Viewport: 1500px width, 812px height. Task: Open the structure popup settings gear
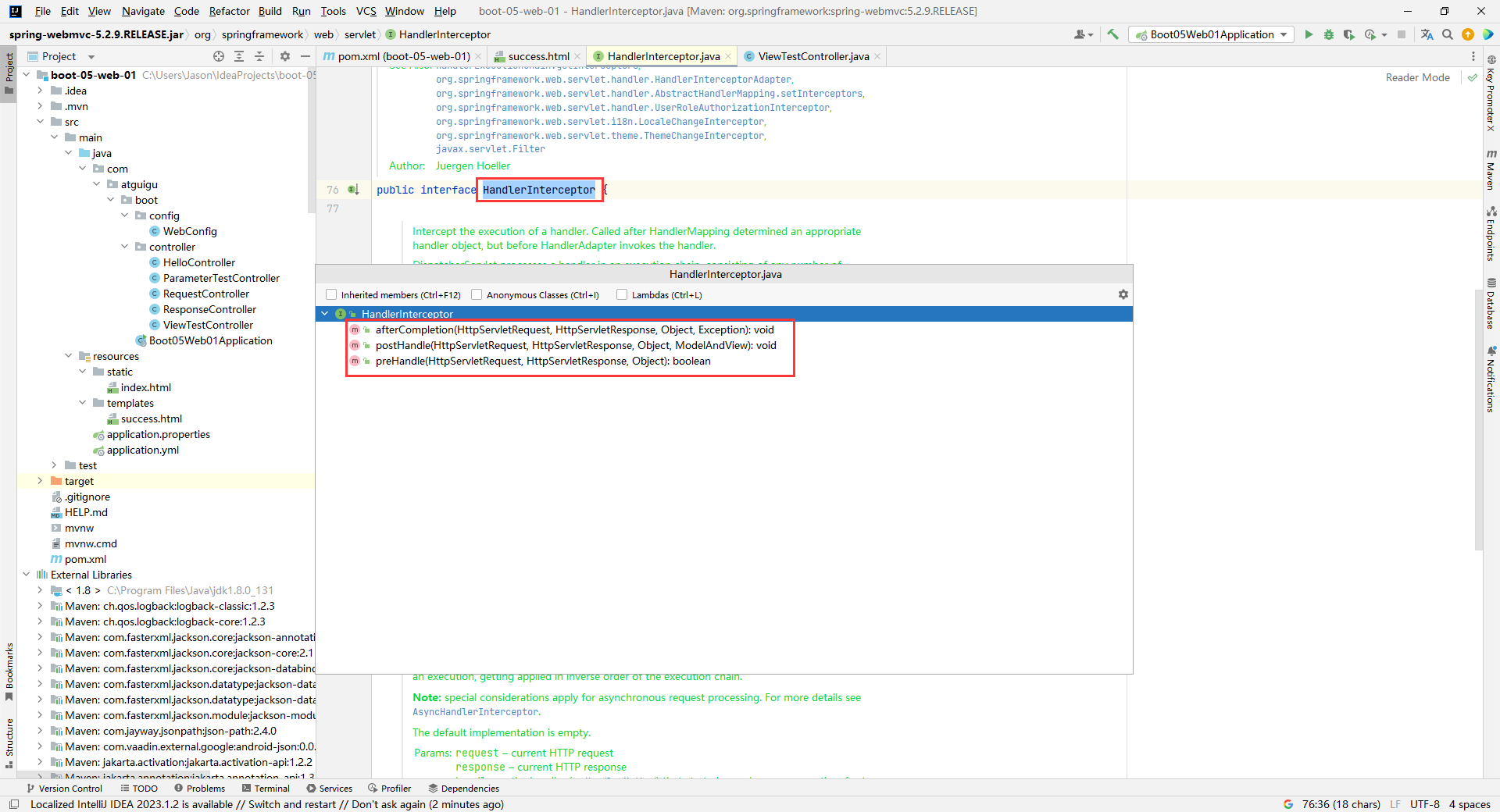coord(1123,294)
